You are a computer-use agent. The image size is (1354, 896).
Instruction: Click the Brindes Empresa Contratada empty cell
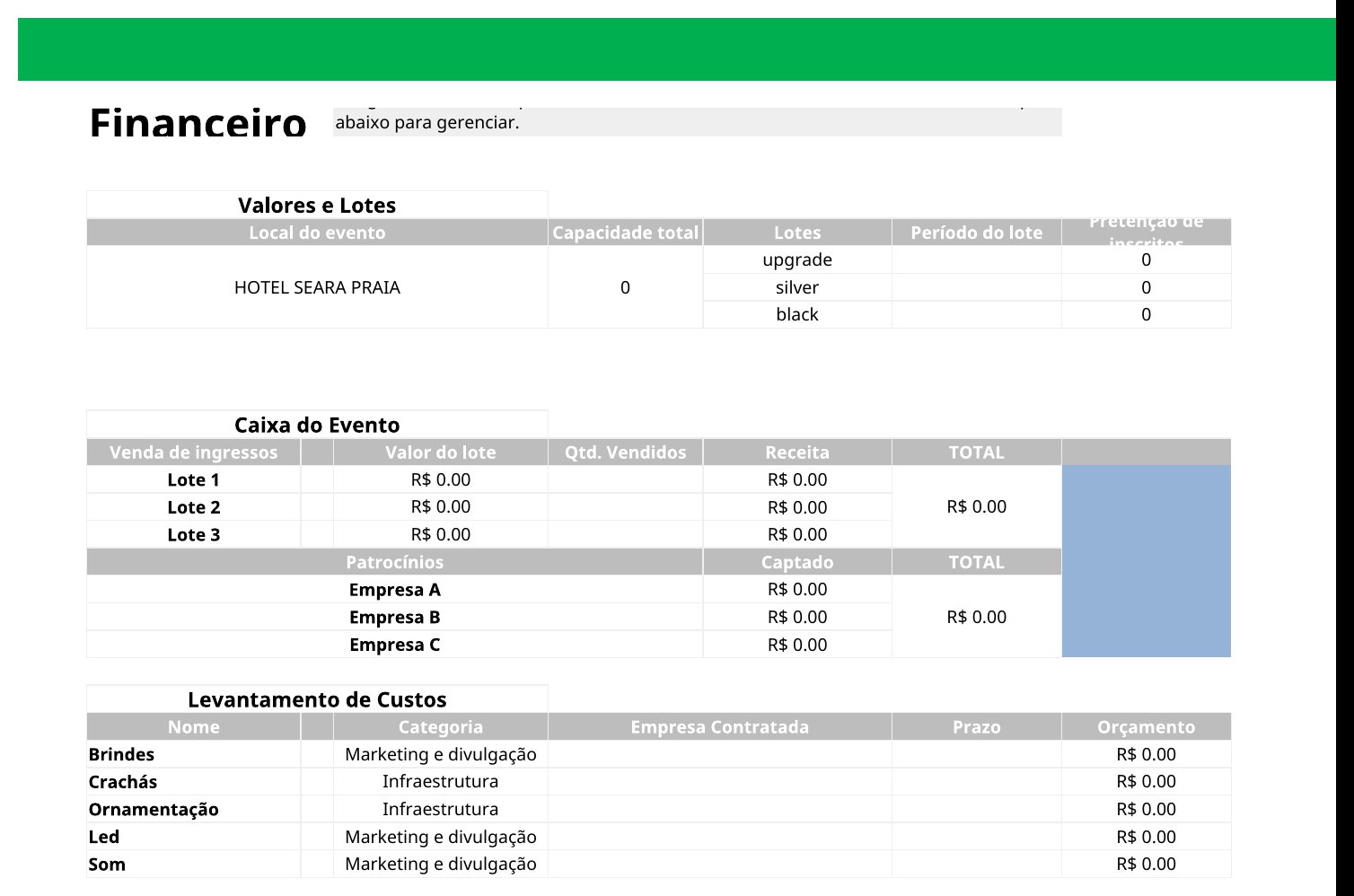(719, 754)
